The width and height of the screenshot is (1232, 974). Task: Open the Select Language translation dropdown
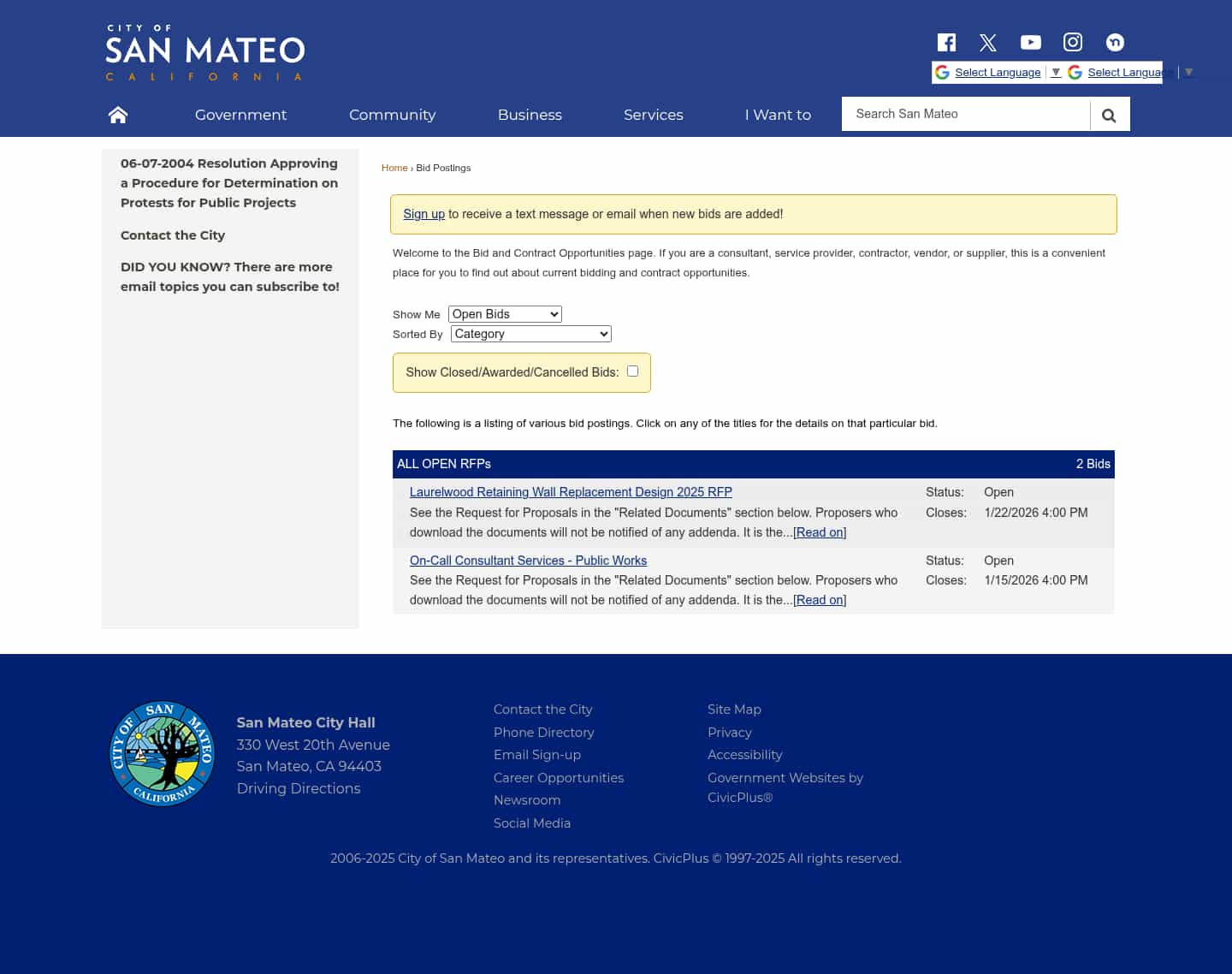[998, 72]
